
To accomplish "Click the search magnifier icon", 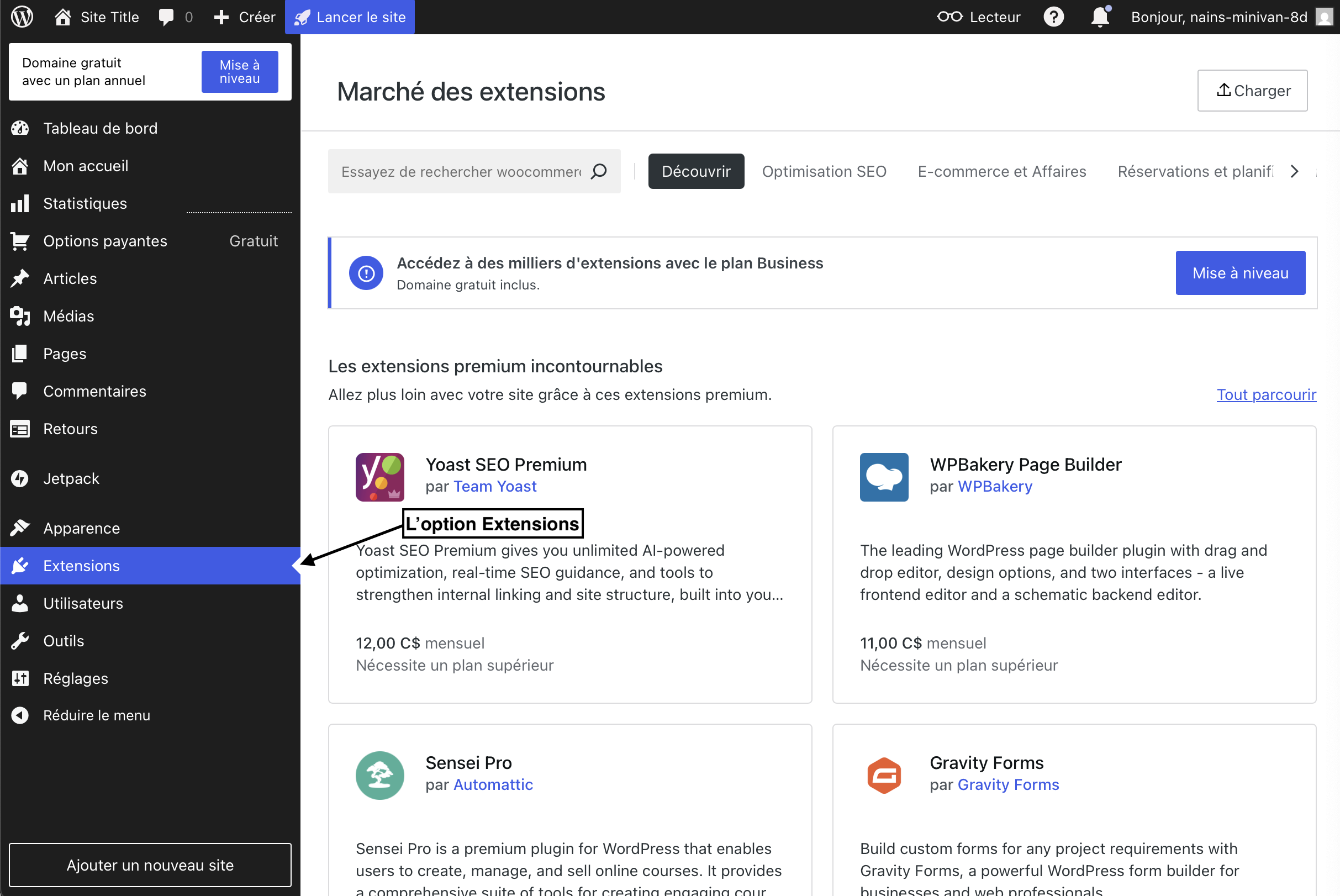I will tap(599, 171).
